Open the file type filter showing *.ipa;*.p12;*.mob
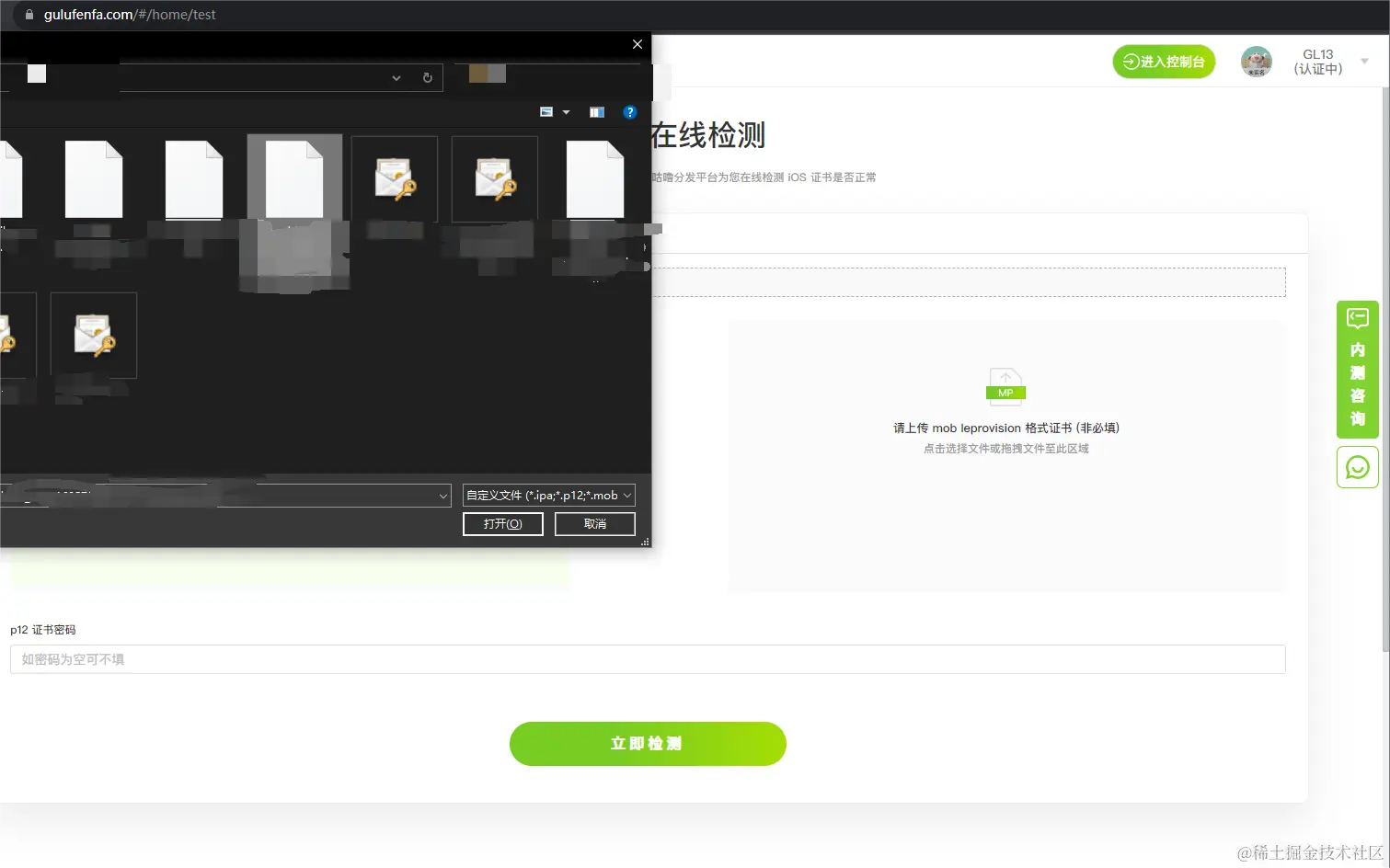1390x868 pixels. pyautogui.click(x=547, y=495)
